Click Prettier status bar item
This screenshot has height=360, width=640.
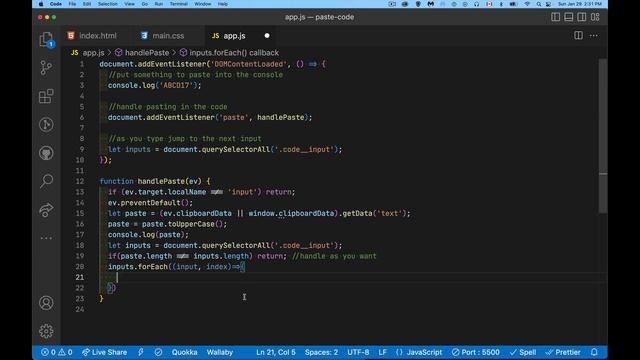point(563,352)
